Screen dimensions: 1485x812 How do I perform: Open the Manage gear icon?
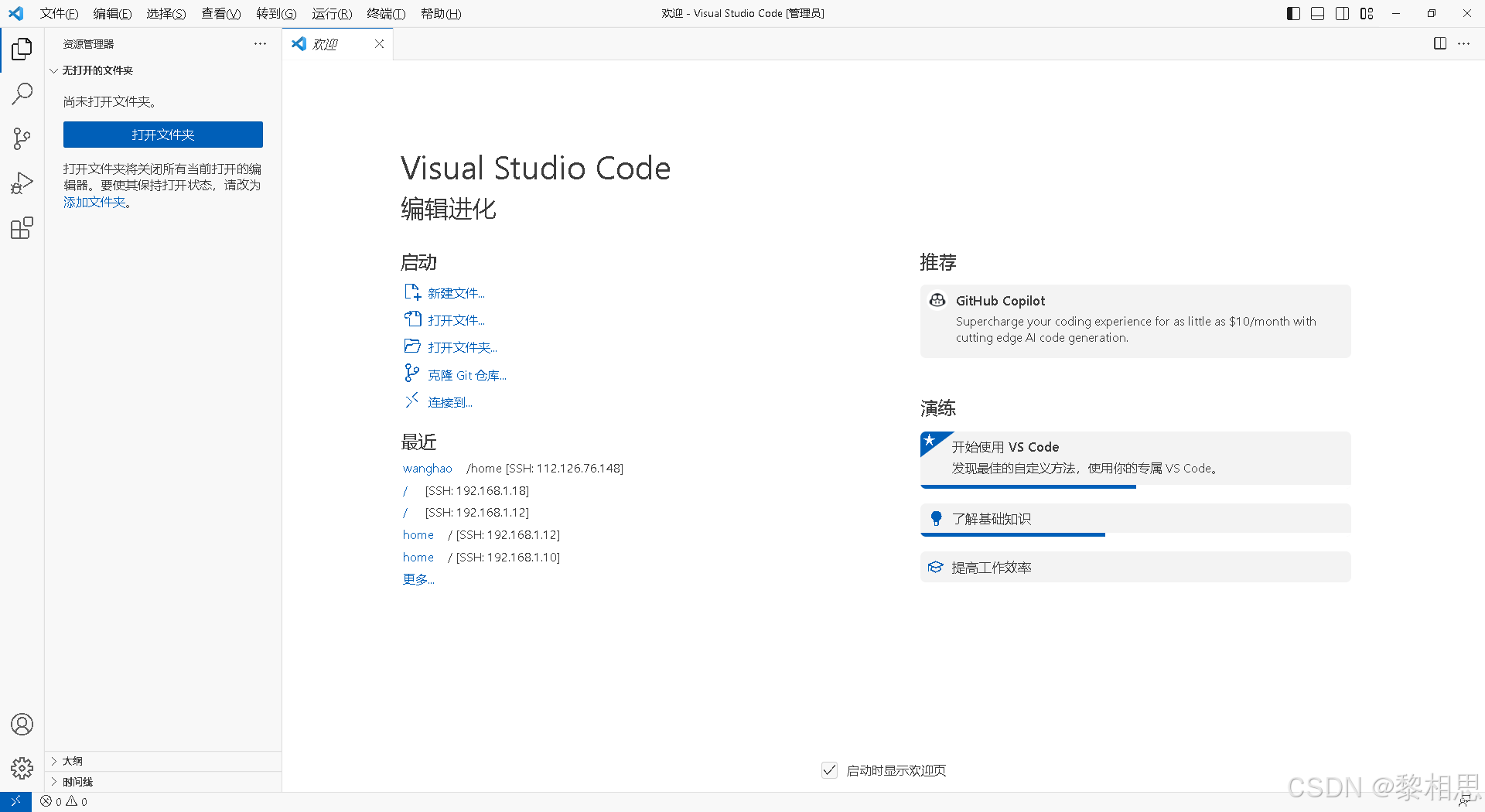[22, 768]
